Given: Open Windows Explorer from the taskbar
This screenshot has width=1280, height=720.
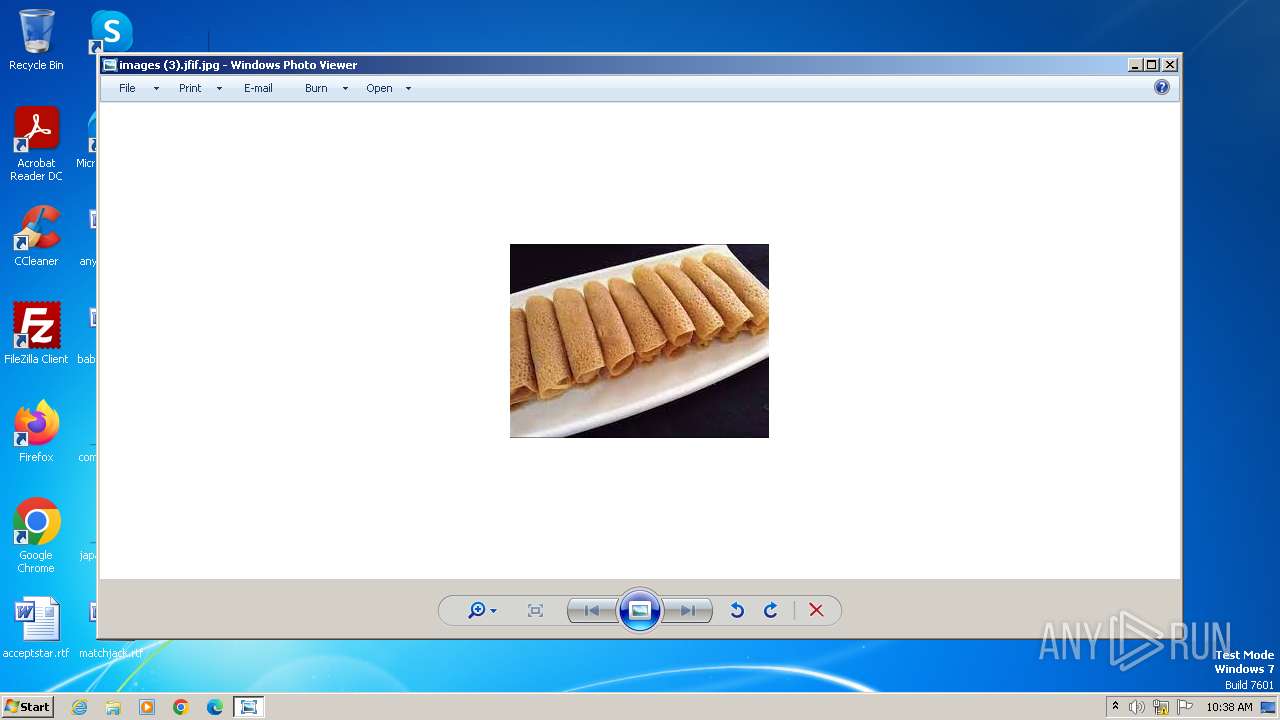Looking at the screenshot, I should tap(113, 707).
